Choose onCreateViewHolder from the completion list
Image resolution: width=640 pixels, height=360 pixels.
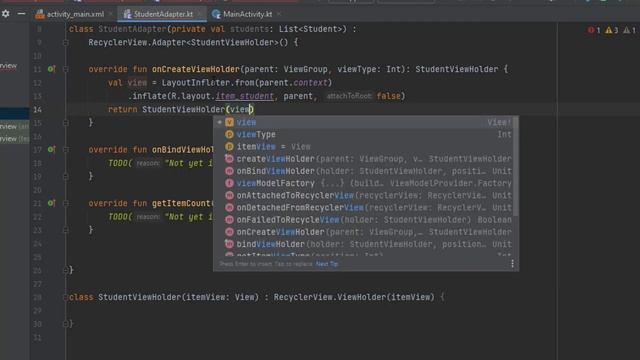[364, 232]
